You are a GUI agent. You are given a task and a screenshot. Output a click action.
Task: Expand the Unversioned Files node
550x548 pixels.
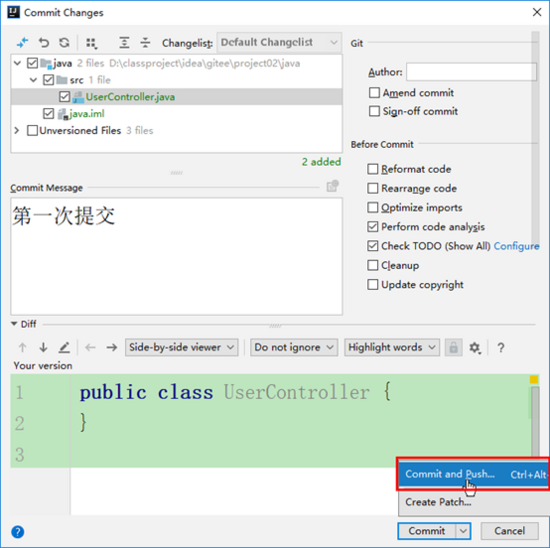pyautogui.click(x=16, y=131)
